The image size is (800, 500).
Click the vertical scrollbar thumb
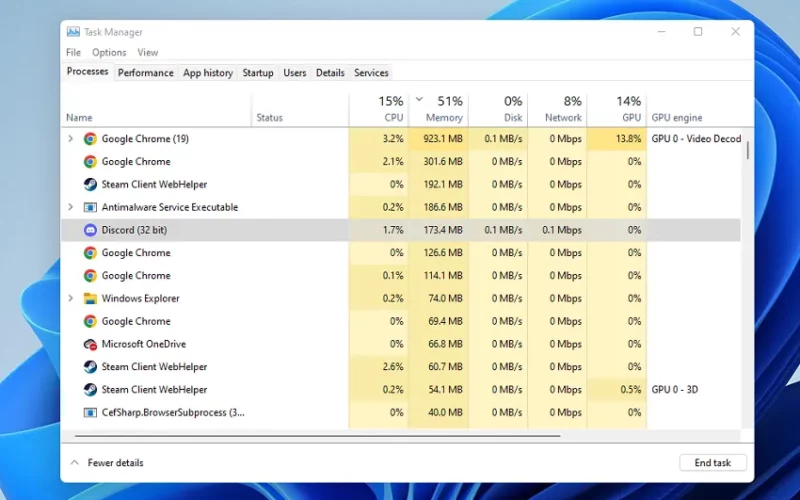tap(747, 150)
